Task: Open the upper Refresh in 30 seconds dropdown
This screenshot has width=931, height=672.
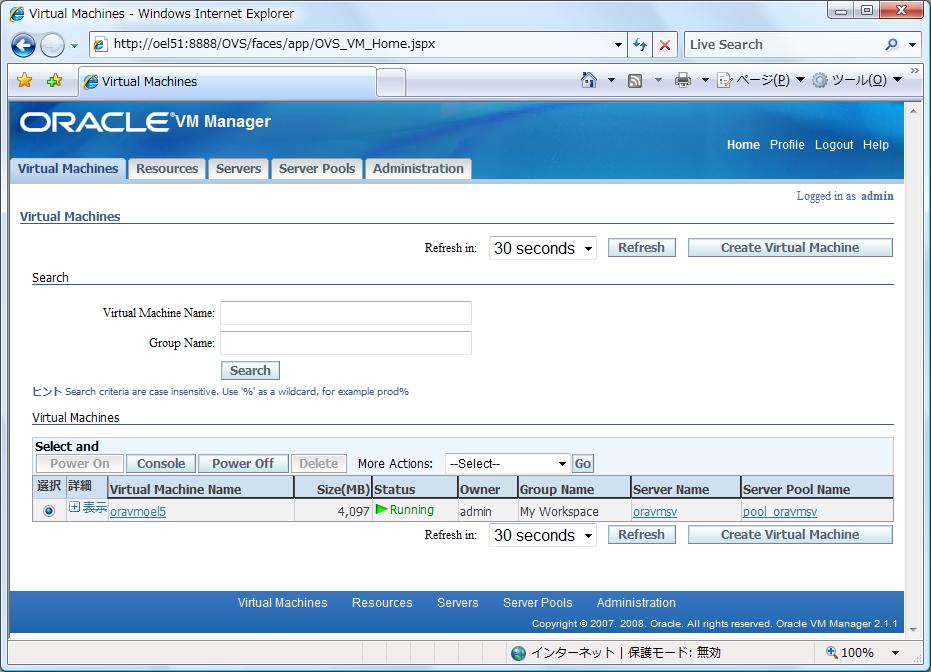Action: [x=543, y=248]
